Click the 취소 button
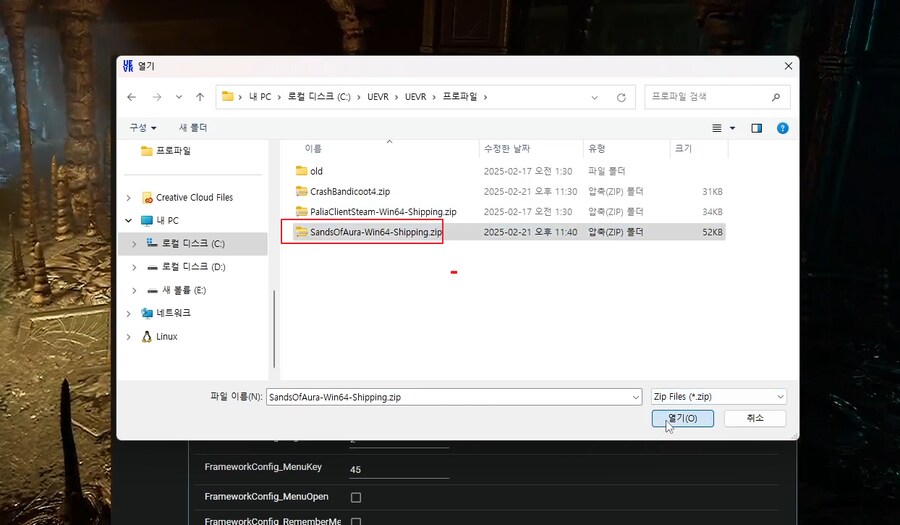 755,418
